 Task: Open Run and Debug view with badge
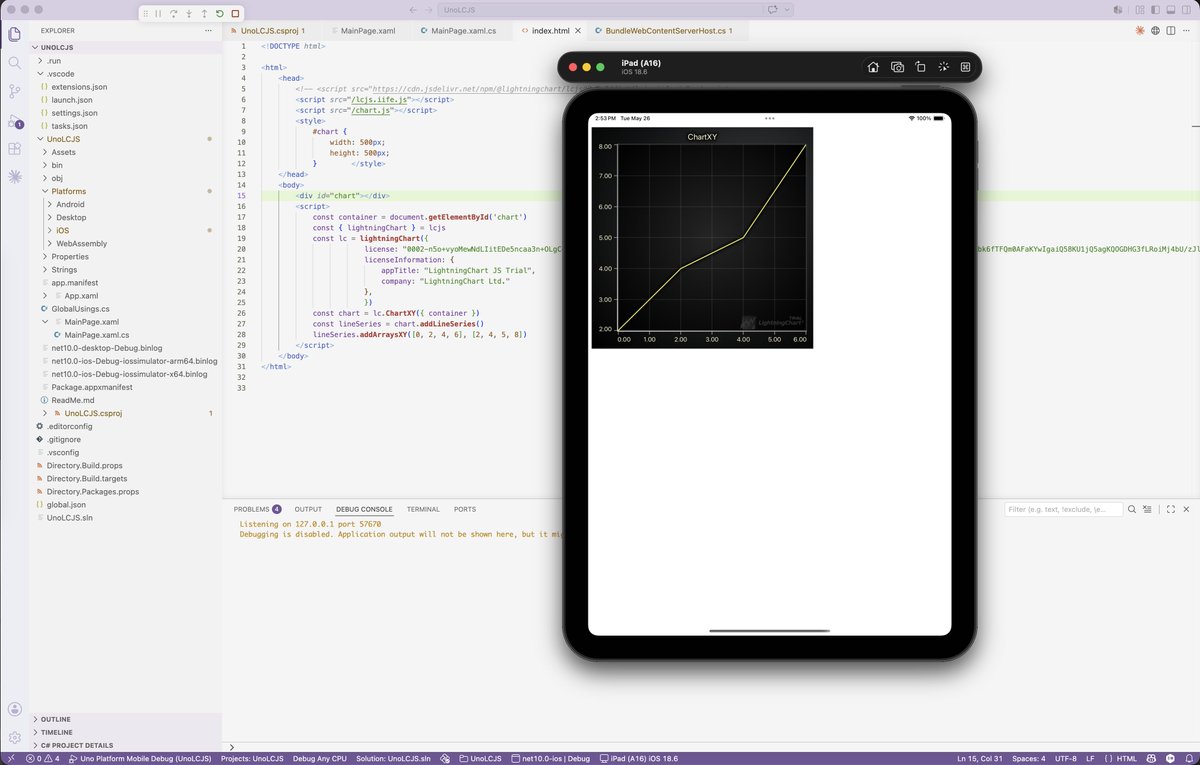pyautogui.click(x=14, y=121)
